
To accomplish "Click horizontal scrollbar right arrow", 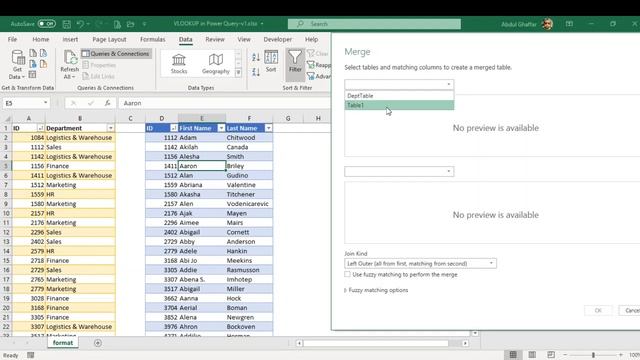I will pyautogui.click(x=465, y=343).
